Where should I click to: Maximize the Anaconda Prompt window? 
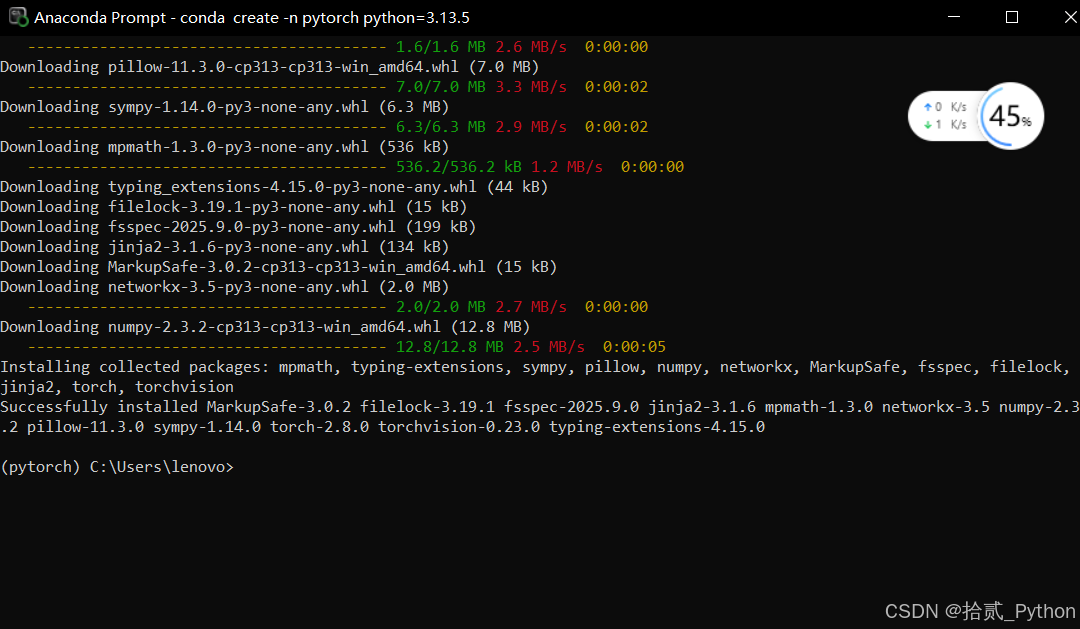(x=1012, y=17)
